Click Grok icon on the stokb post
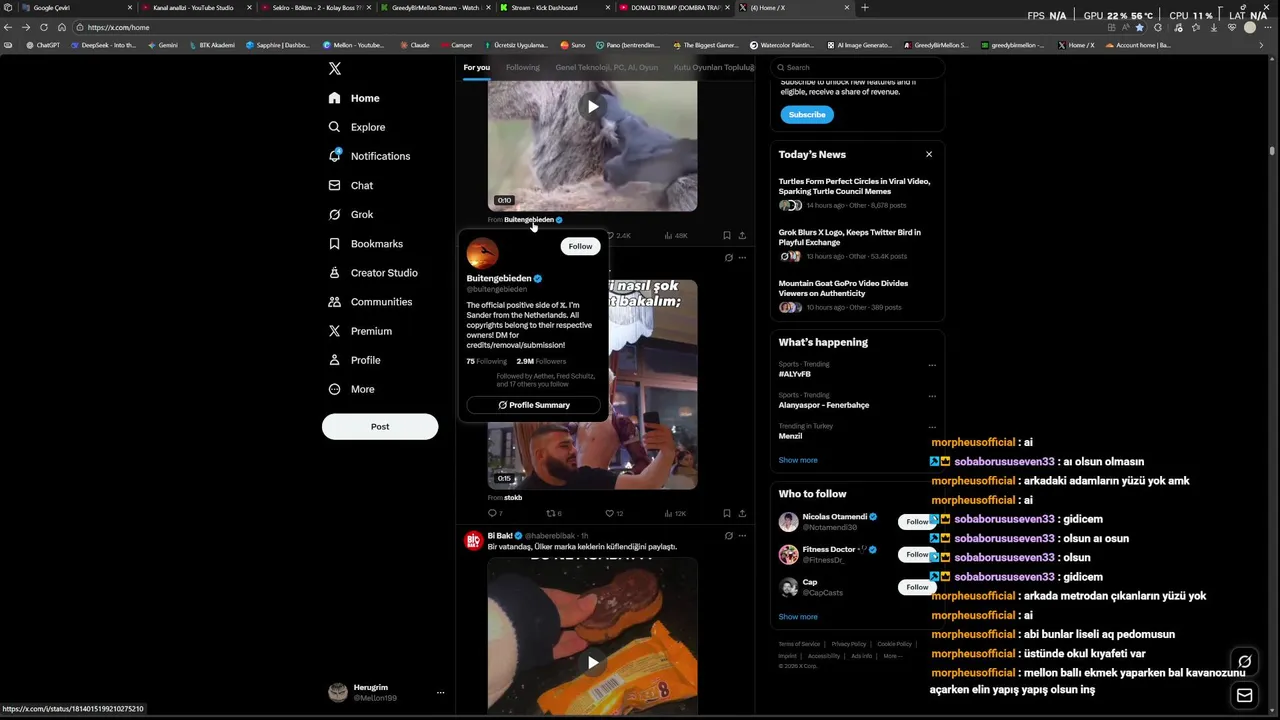Screen dimensions: 1280x720 (x=729, y=258)
